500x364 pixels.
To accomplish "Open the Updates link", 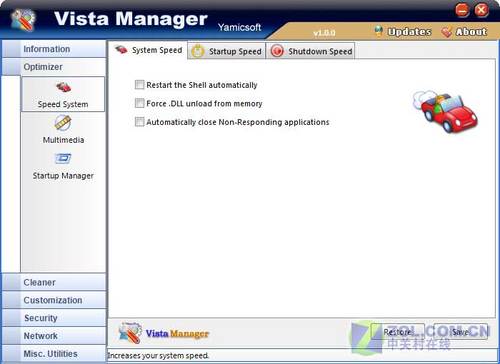I will tap(409, 32).
